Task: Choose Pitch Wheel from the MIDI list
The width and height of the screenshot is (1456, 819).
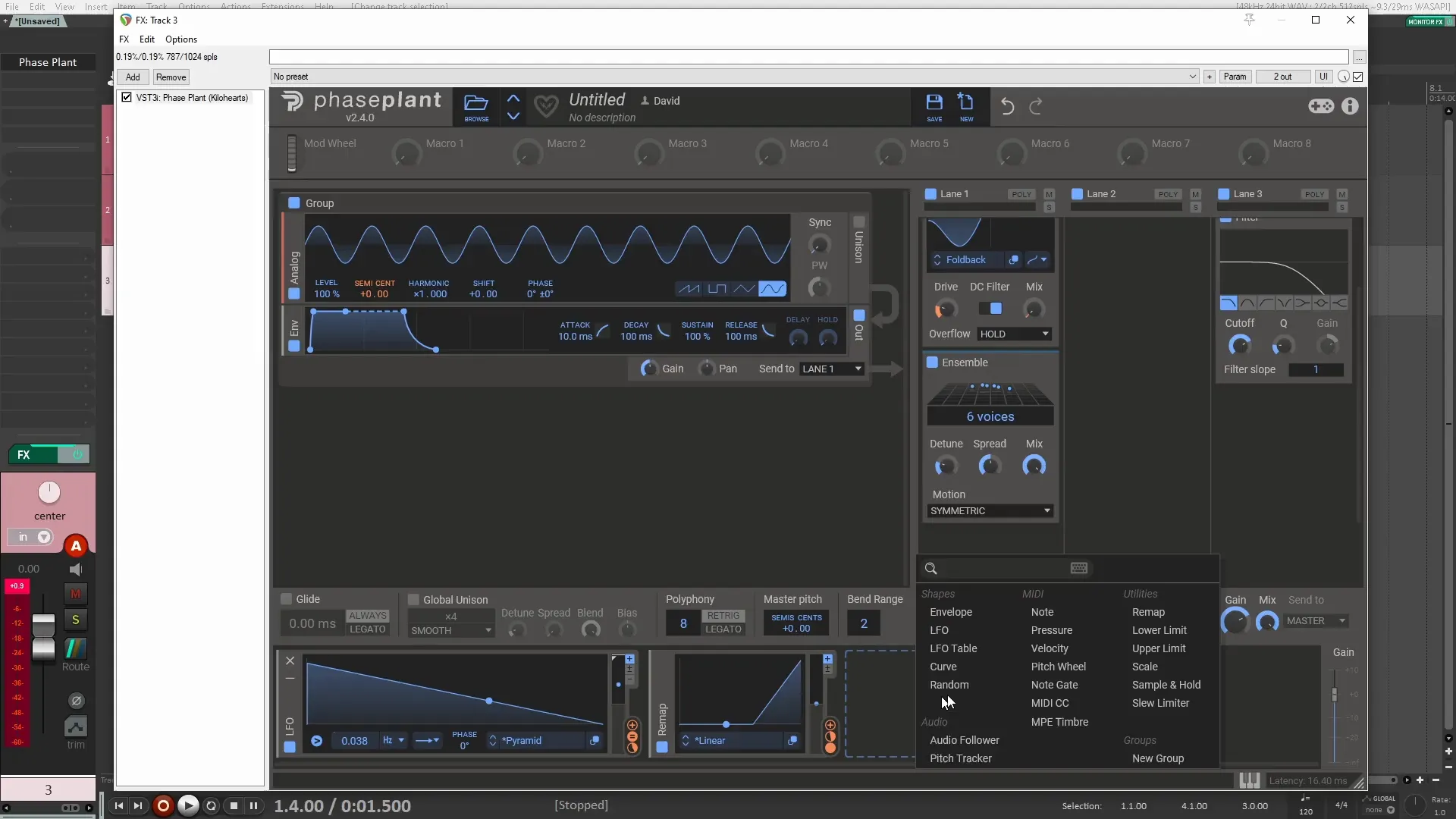Action: pos(1058,667)
